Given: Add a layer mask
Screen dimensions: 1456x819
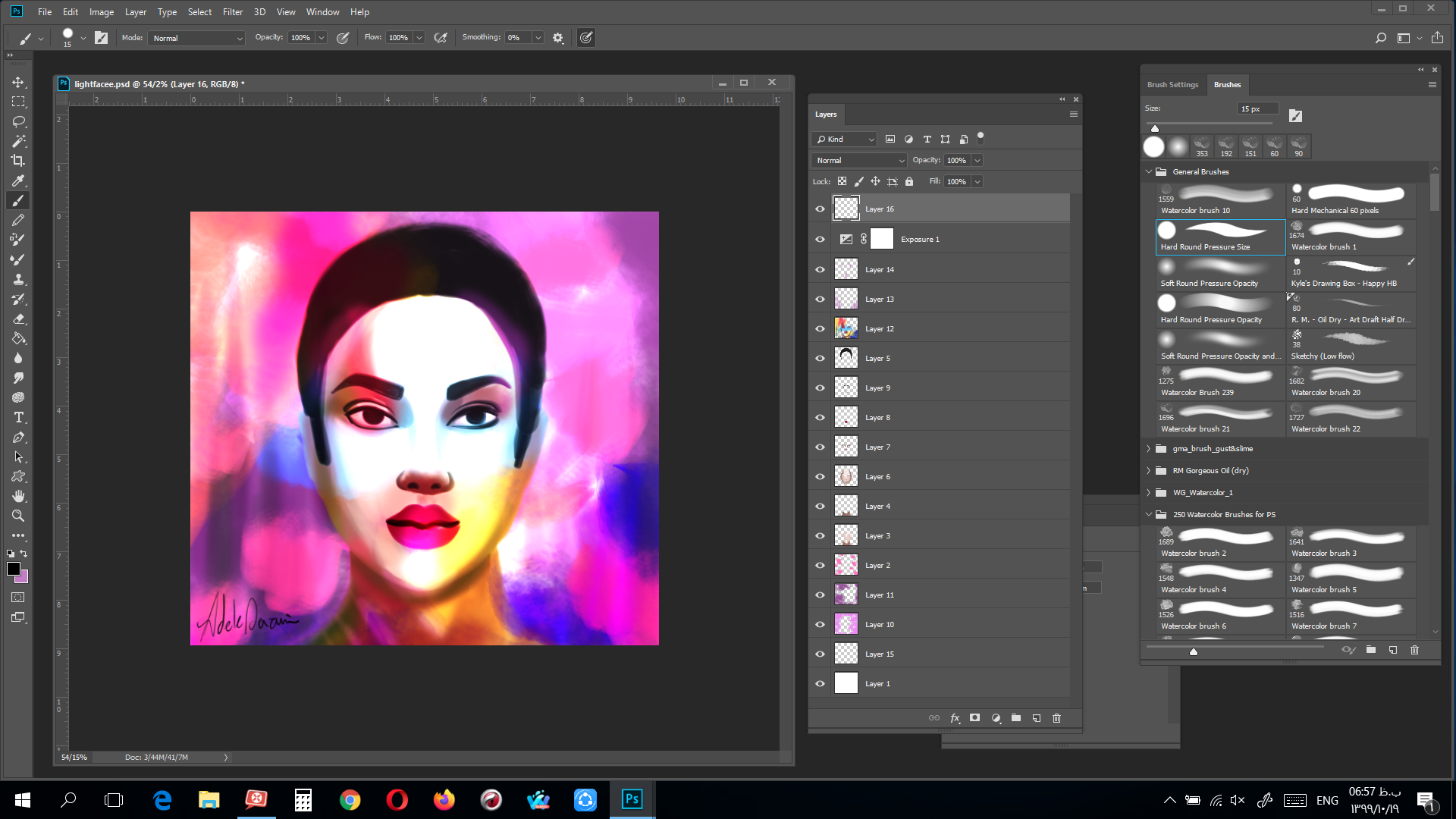Looking at the screenshot, I should (975, 718).
